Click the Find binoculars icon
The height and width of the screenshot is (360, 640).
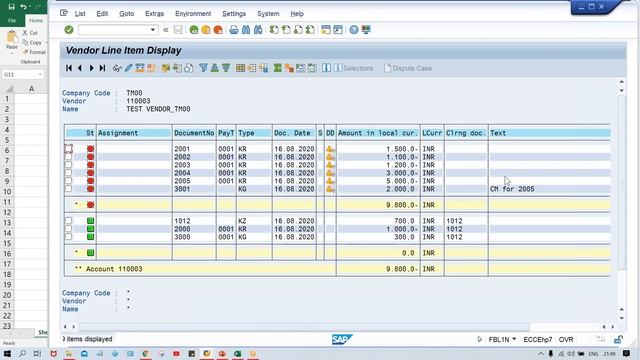pyautogui.click(x=246, y=29)
